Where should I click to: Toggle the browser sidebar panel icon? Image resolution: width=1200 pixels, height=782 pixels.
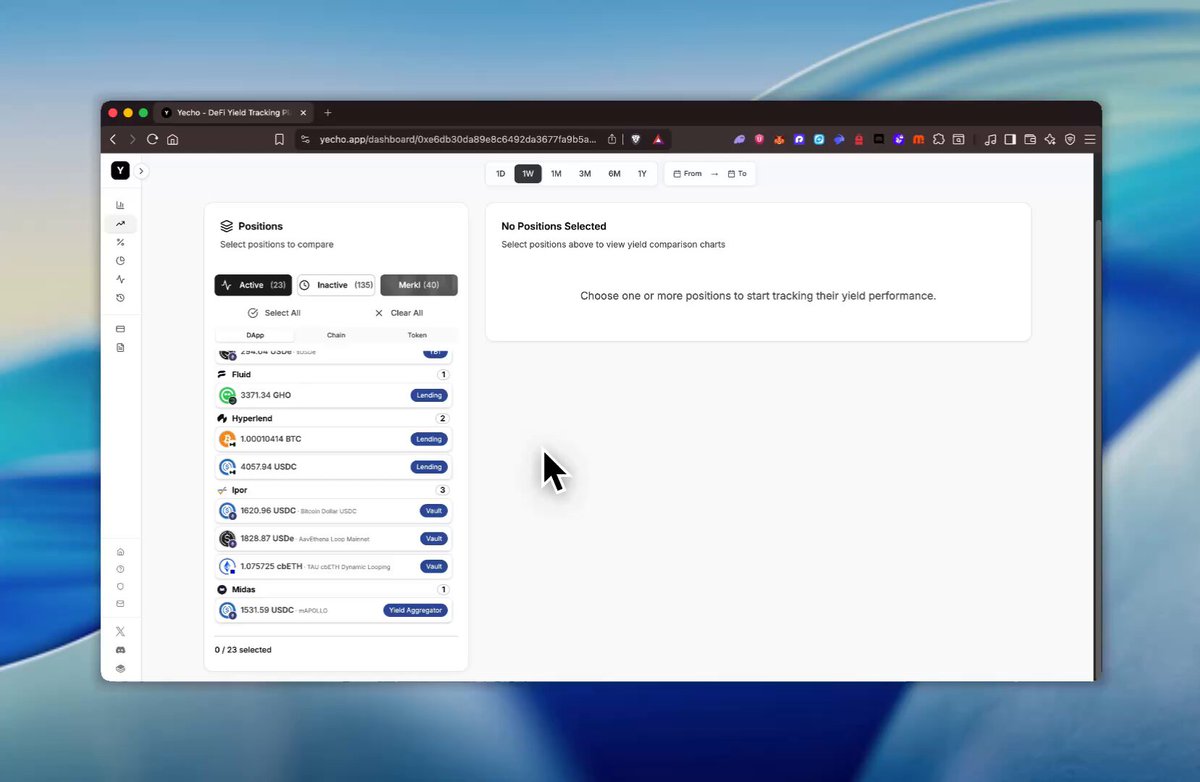pos(1010,140)
